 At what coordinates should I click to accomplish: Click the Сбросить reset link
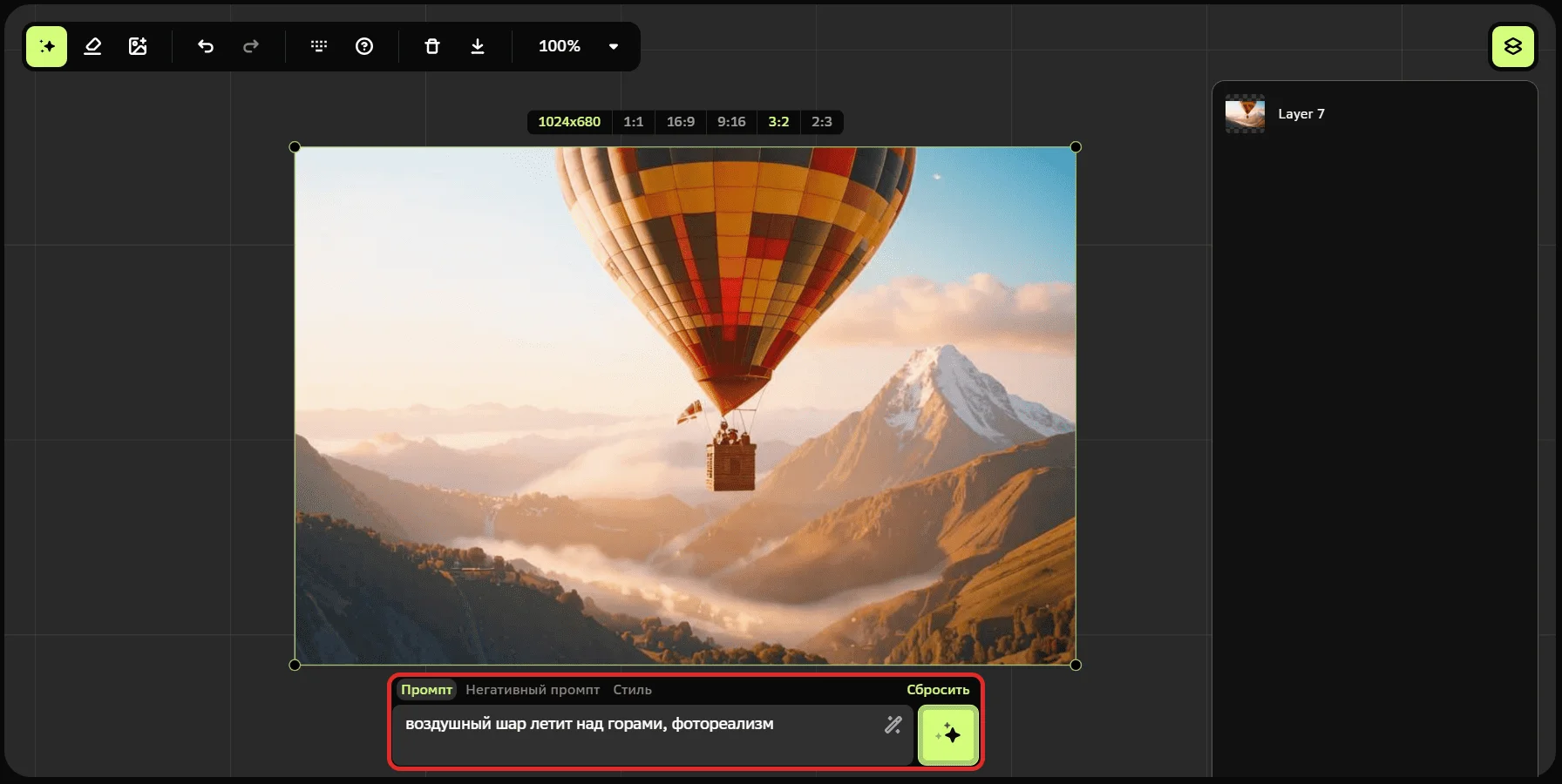point(938,690)
